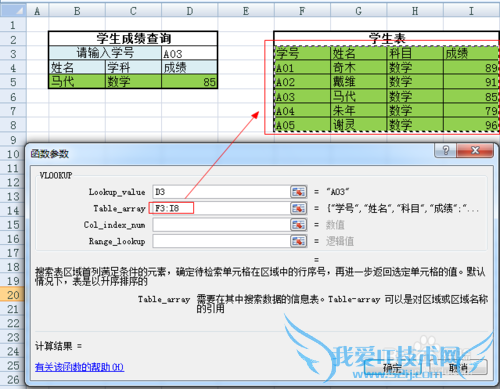
Task: Select column F header
Action: 302,11
